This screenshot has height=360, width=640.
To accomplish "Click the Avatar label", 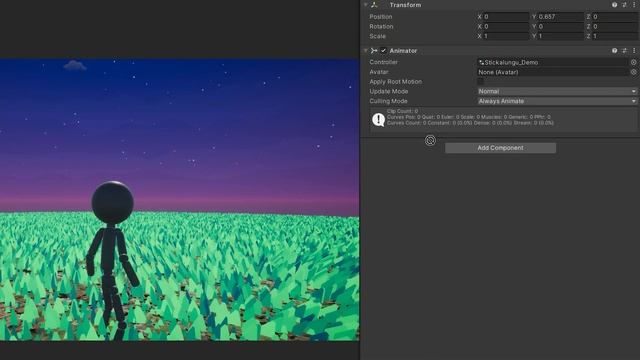I will [x=378, y=72].
